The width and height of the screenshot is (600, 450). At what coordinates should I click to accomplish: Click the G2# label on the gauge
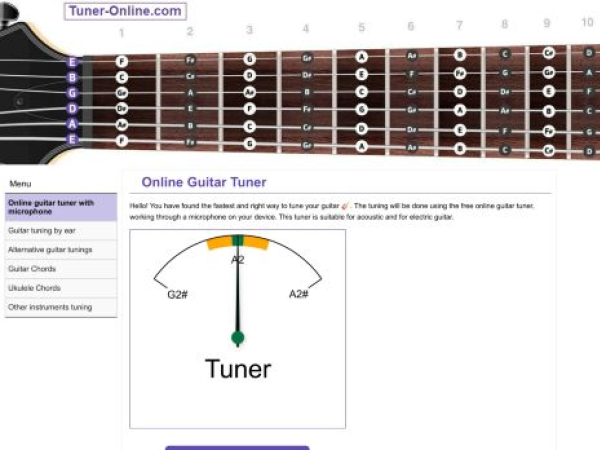[x=178, y=295]
